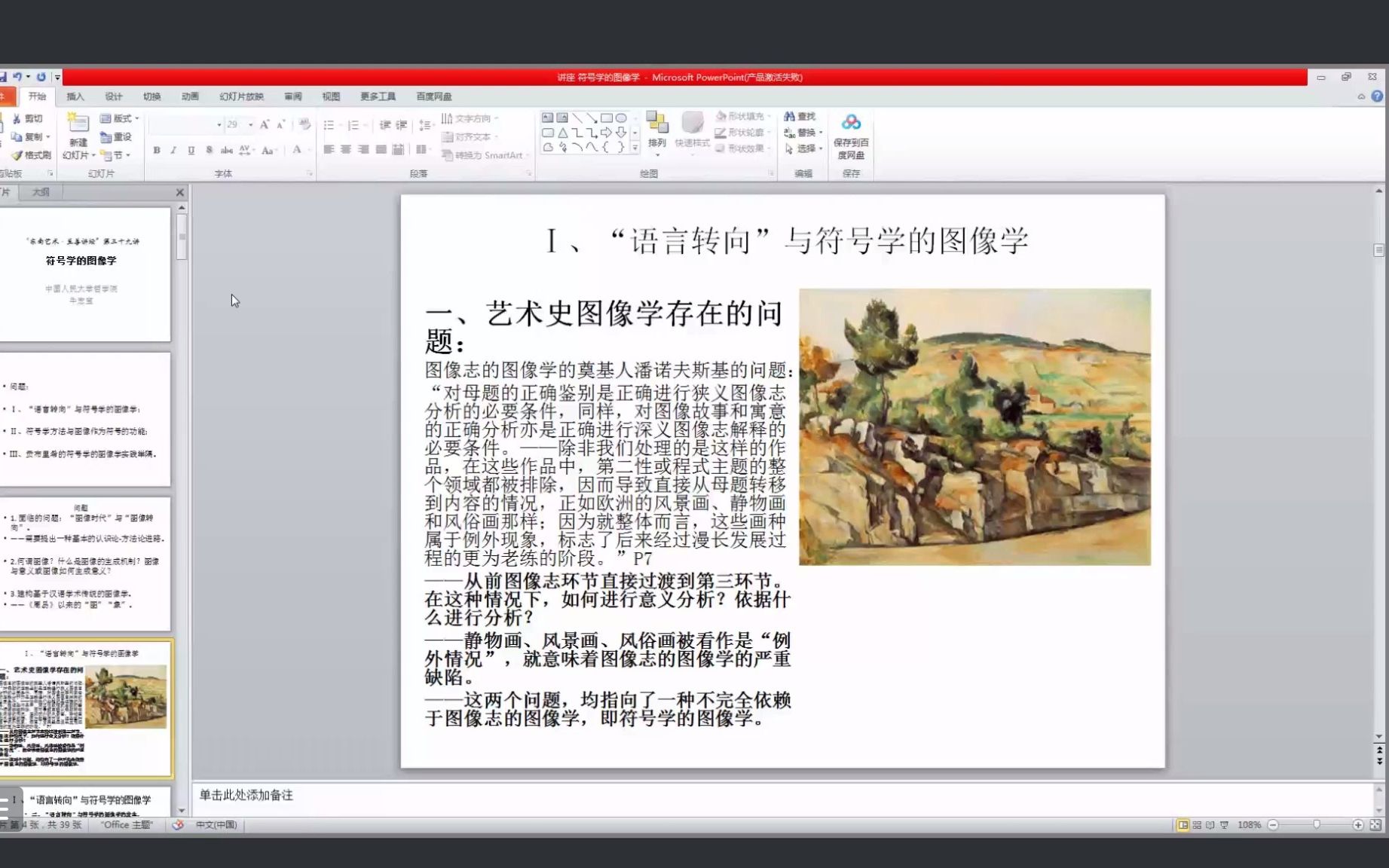The image size is (1389, 868).
Task: Toggle Bold formatting
Action: (x=157, y=150)
